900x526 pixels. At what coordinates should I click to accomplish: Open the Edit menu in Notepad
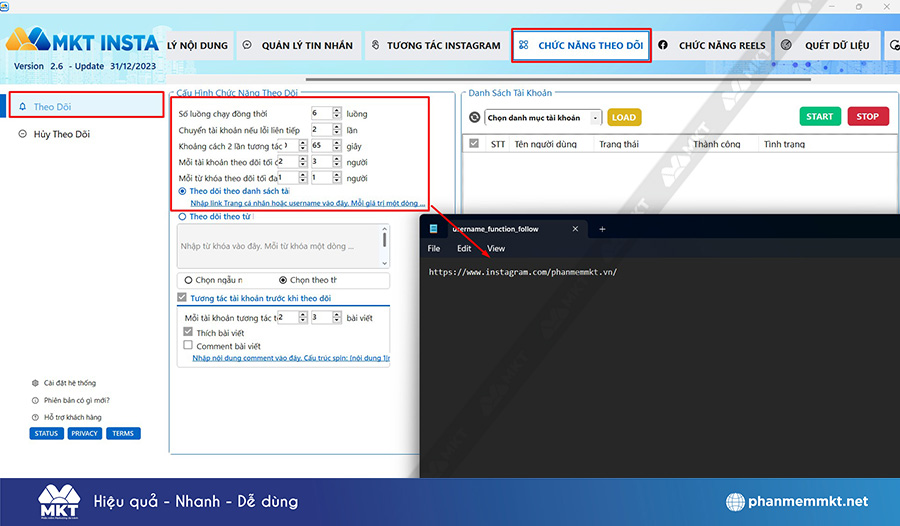(464, 248)
